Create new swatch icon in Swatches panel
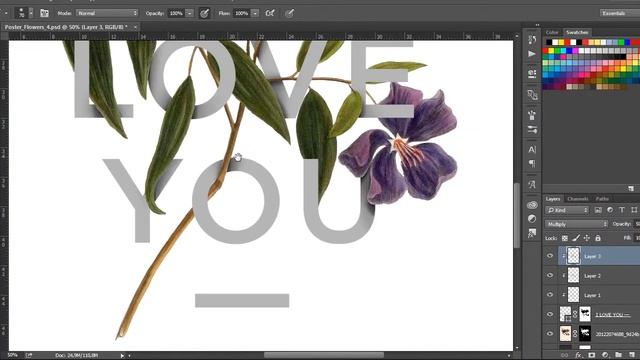Screen dimensions: 640x360 point(631,188)
